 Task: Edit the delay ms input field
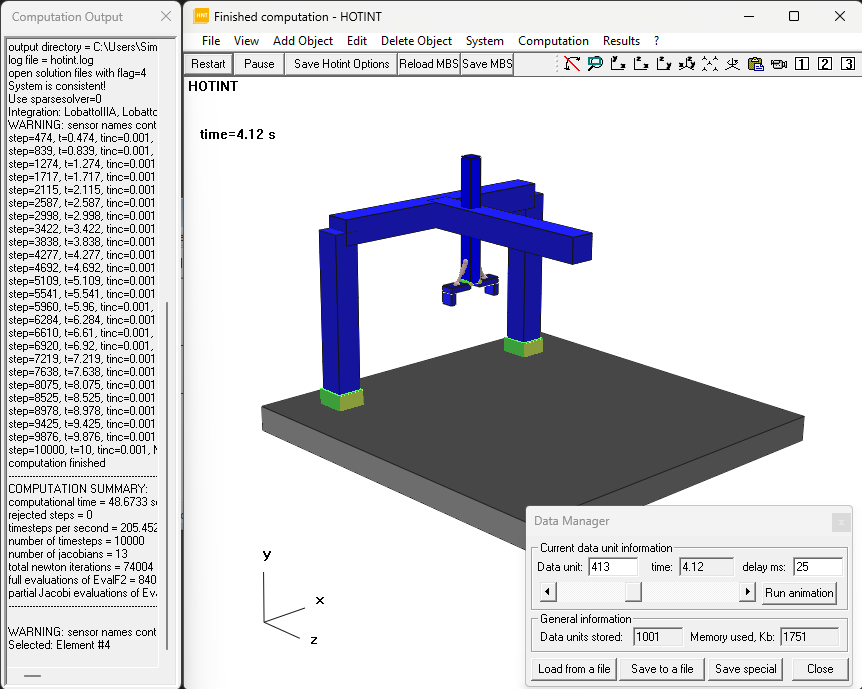[818, 567]
